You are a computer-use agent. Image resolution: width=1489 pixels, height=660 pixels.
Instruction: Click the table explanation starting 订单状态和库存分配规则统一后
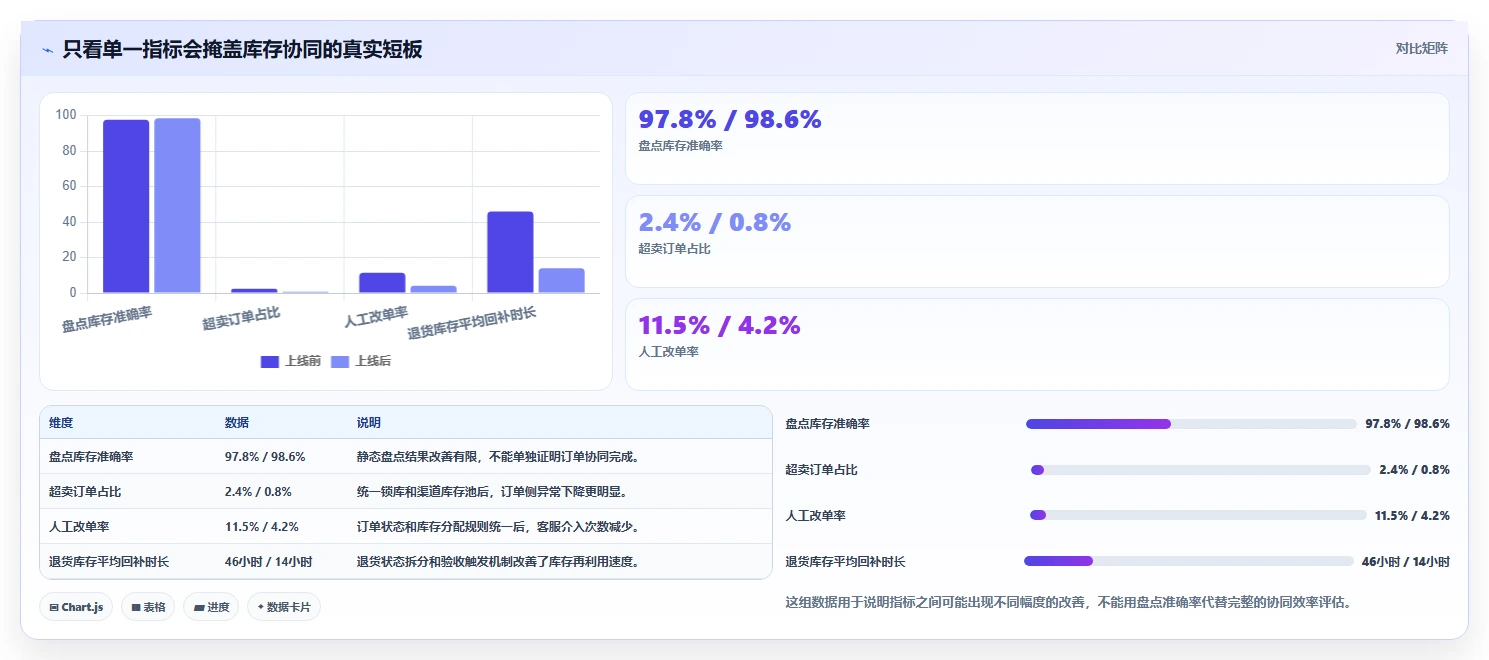pyautogui.click(x=498, y=527)
